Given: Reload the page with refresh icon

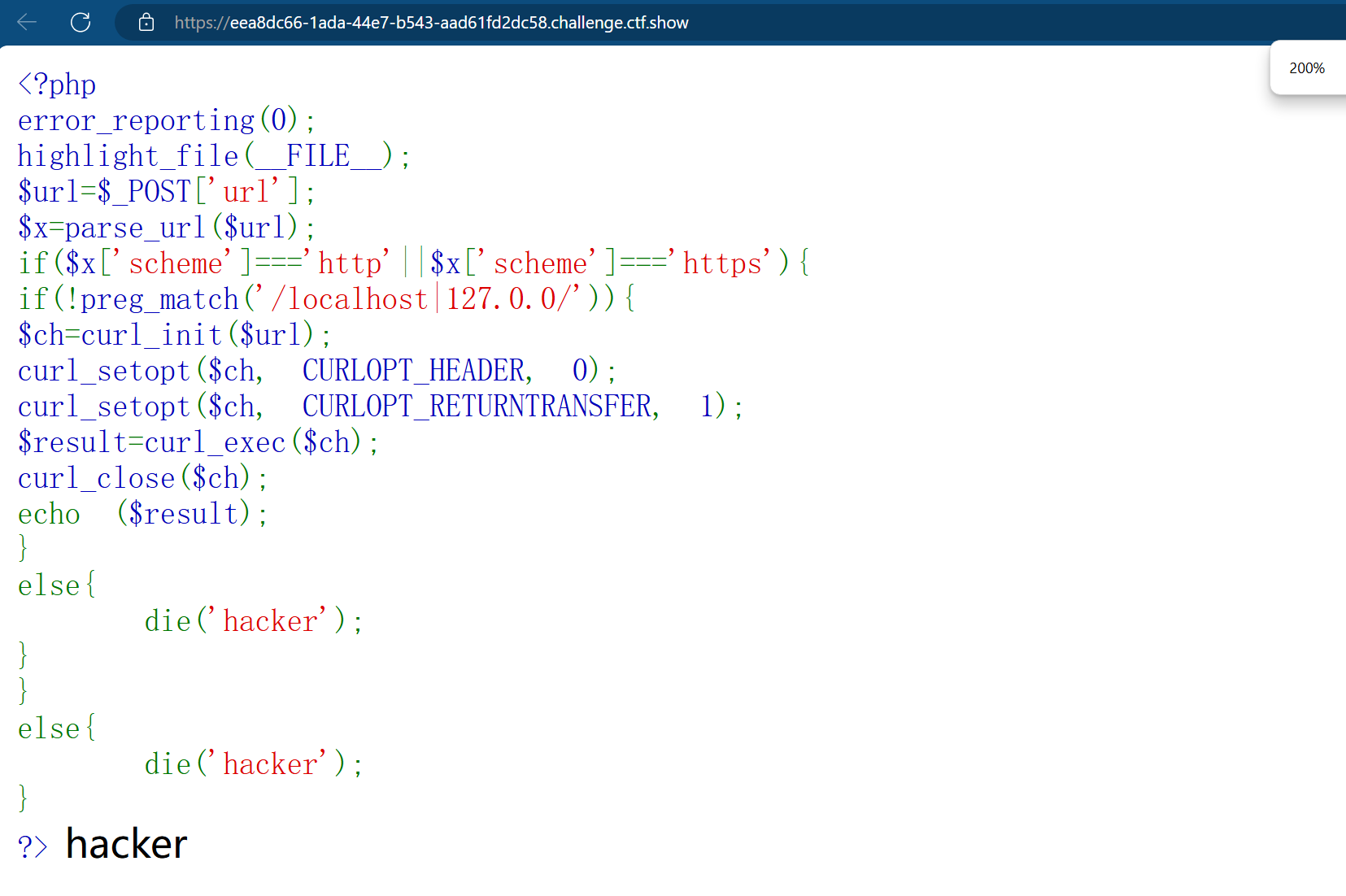Looking at the screenshot, I should coord(81,22).
